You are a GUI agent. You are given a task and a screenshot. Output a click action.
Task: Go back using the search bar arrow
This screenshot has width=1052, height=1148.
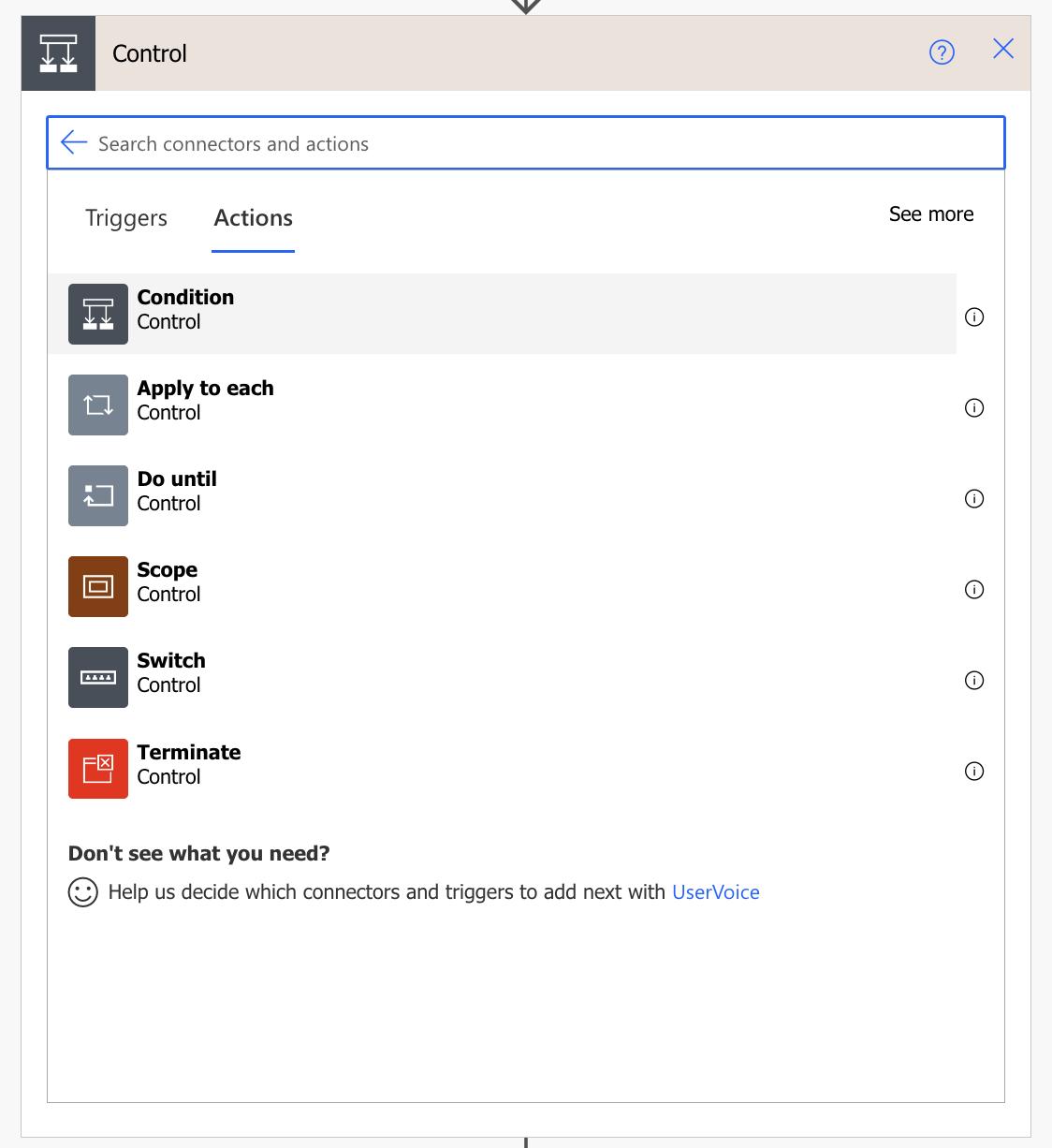(74, 142)
